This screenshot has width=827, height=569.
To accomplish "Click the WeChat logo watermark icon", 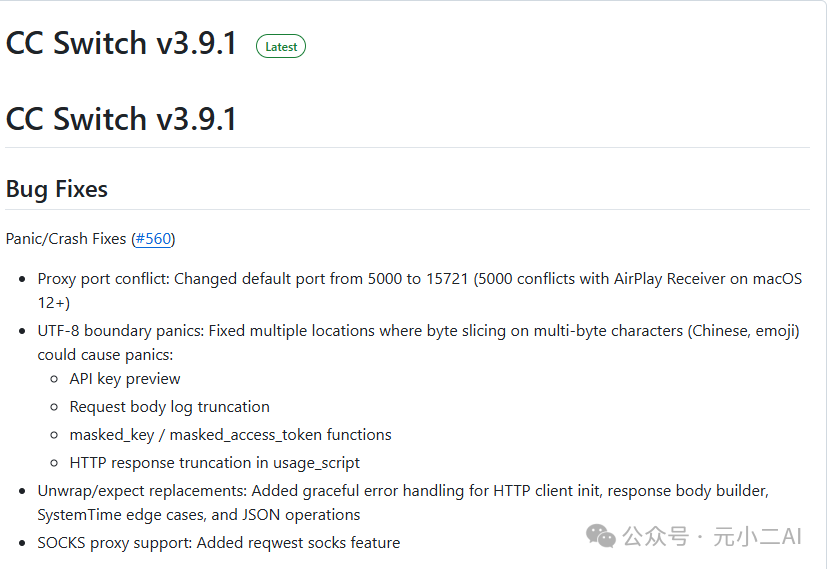I will pyautogui.click(x=601, y=536).
